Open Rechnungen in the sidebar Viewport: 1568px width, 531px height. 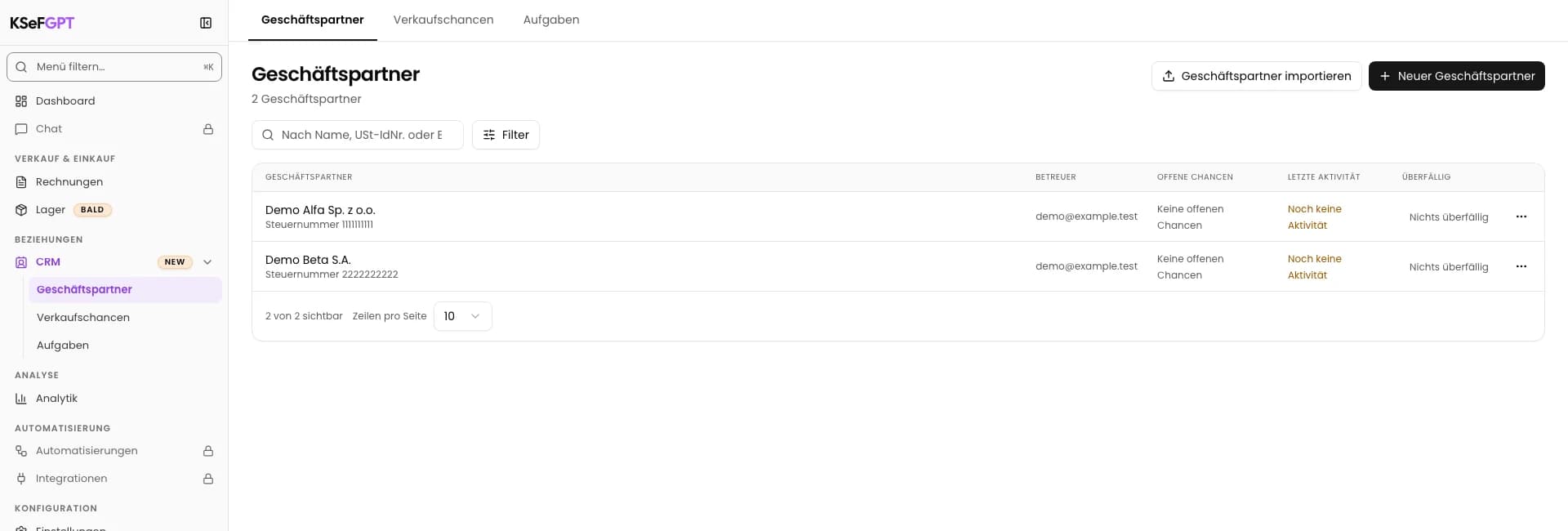point(114,182)
